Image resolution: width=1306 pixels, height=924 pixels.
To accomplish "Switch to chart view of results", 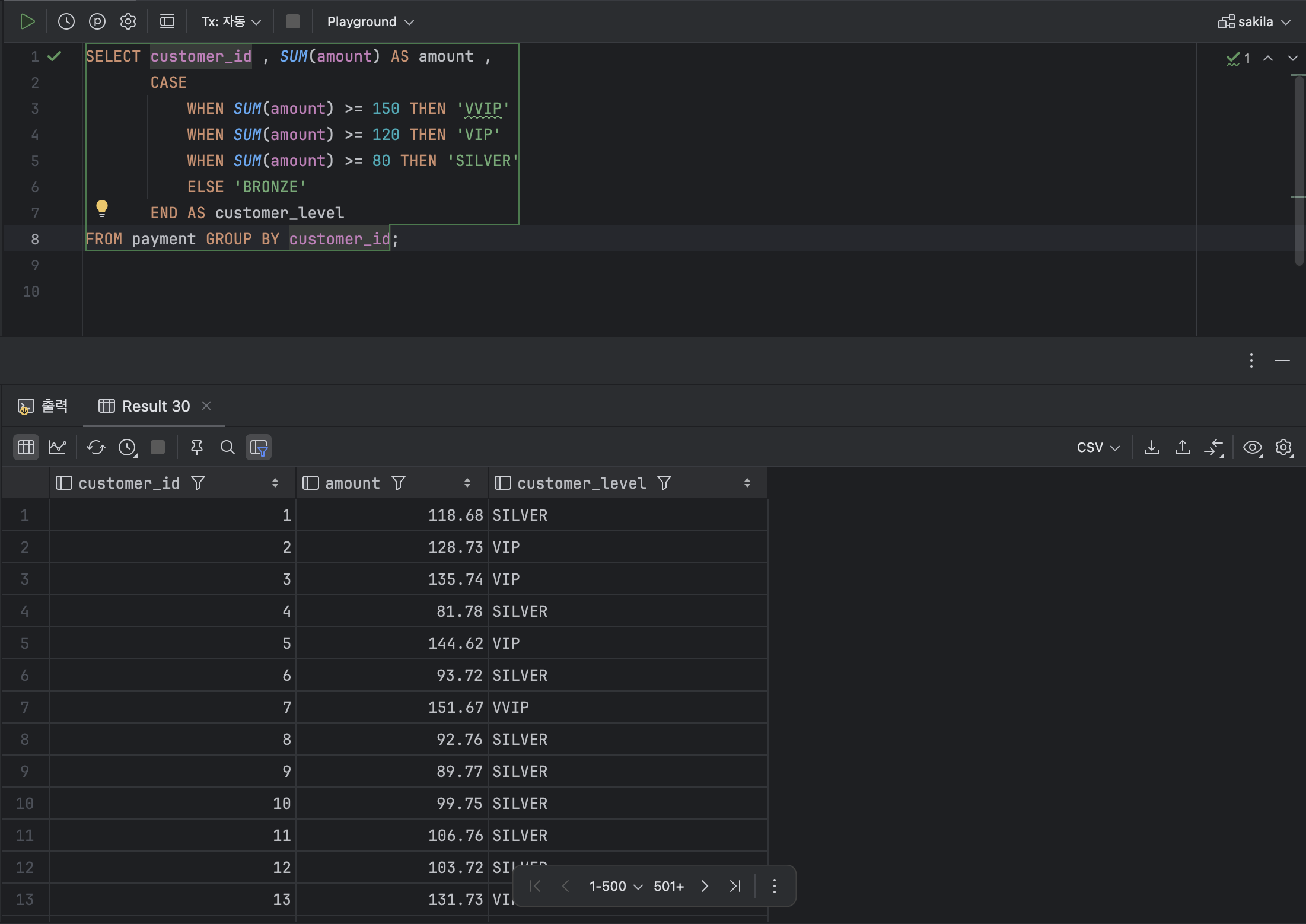I will pos(58,447).
